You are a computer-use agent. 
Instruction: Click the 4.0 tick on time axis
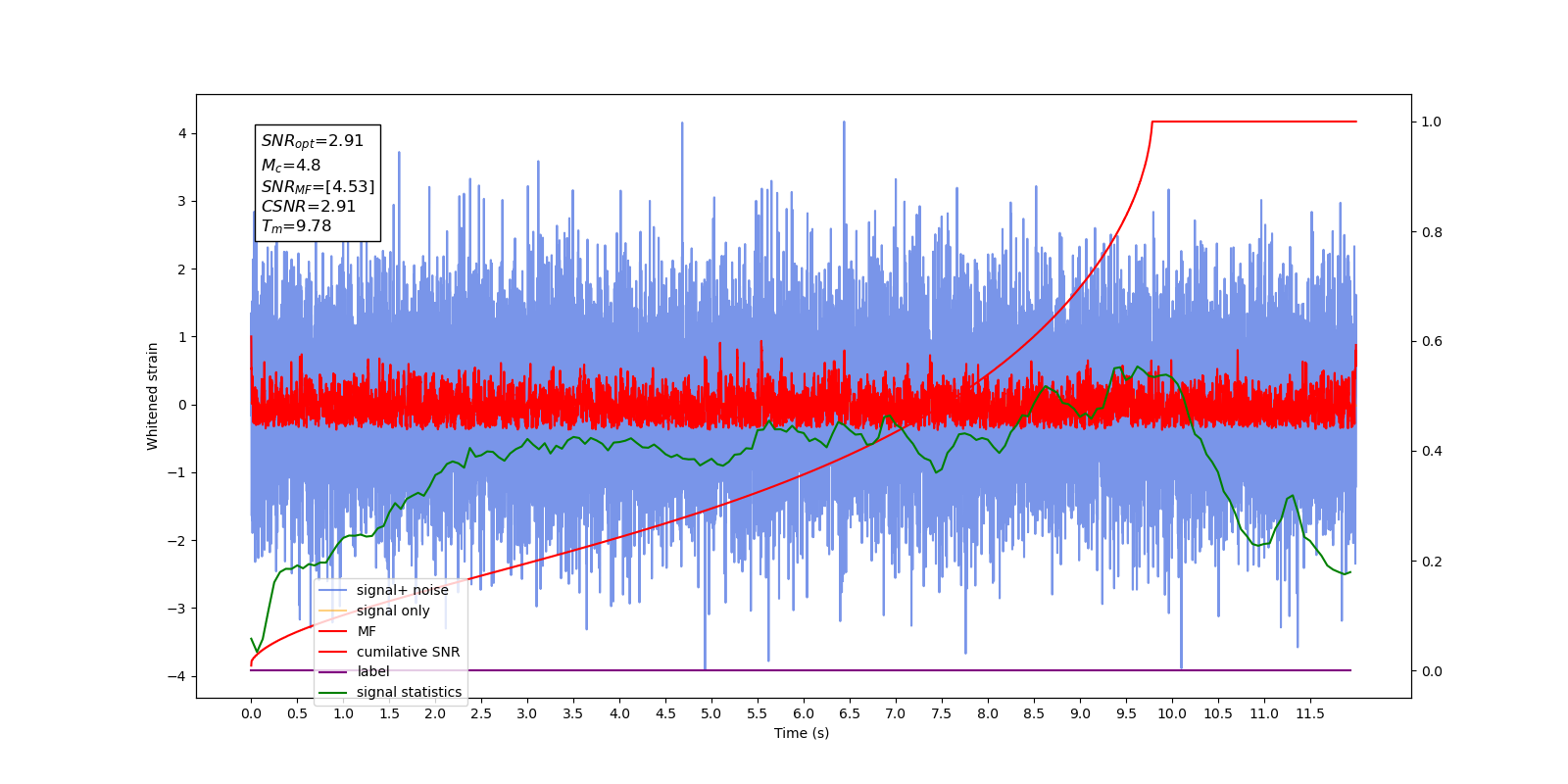coord(619,713)
